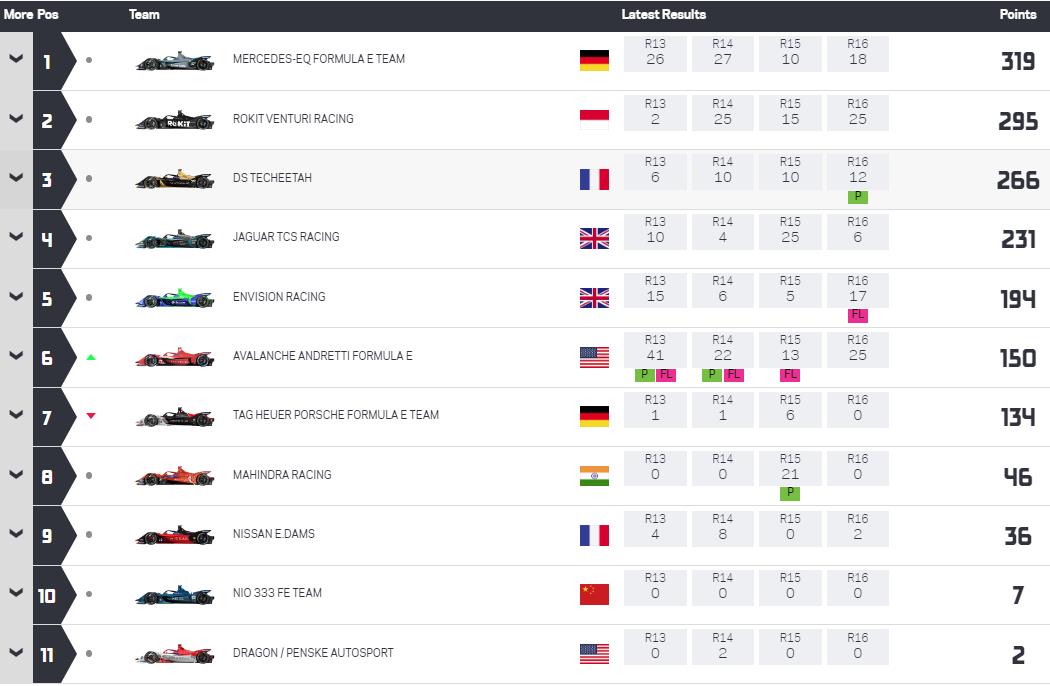Click the ROKiT Venturi car image

pyautogui.click(x=175, y=121)
